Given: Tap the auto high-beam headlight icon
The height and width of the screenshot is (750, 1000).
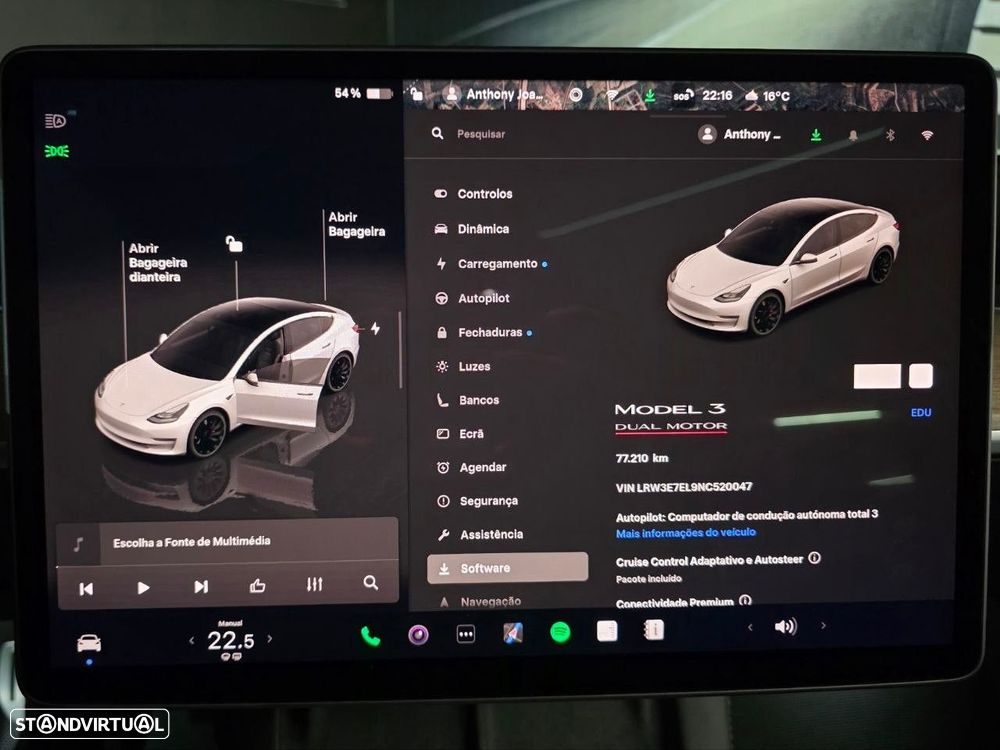Looking at the screenshot, I should [x=55, y=121].
